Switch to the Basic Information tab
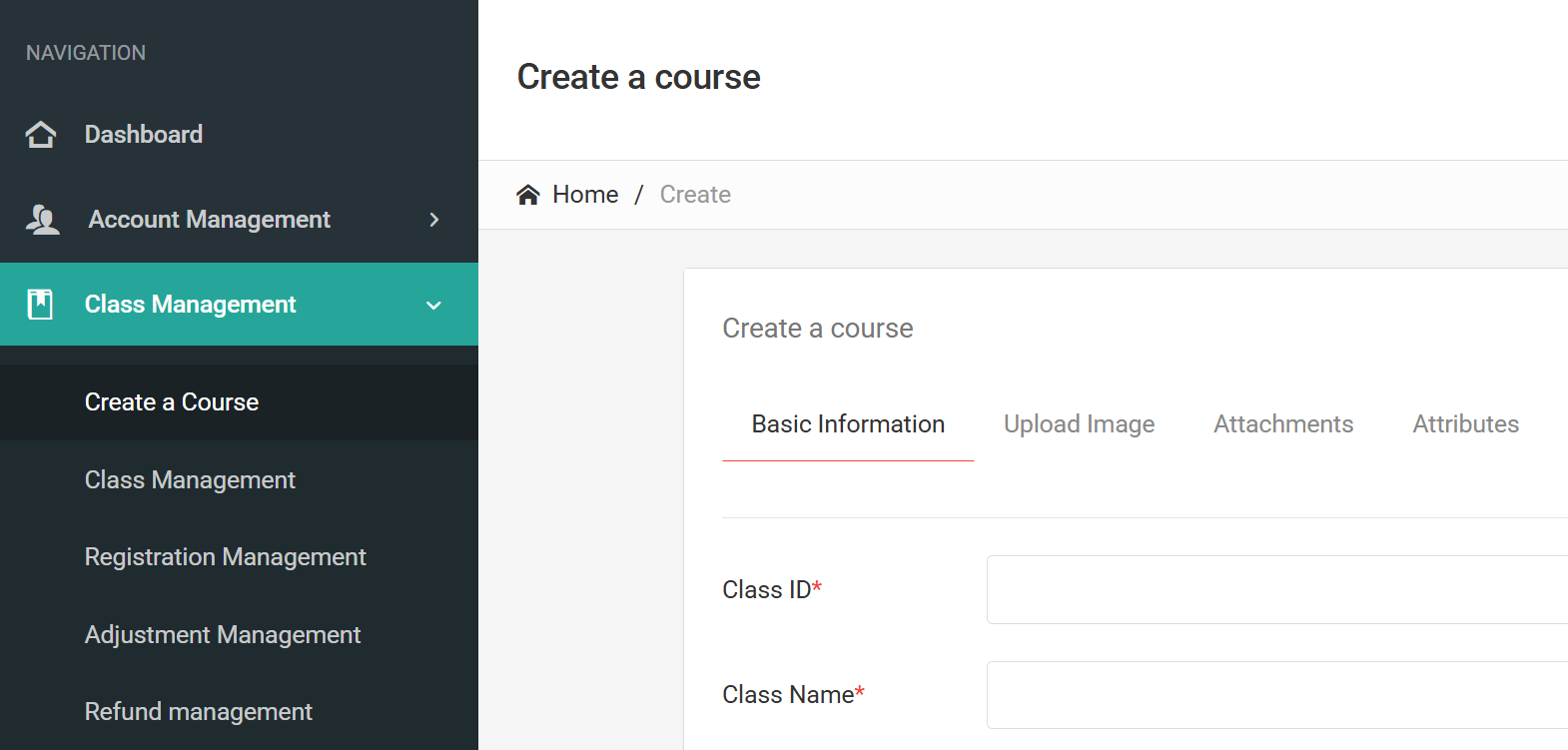The height and width of the screenshot is (750, 1568). click(848, 424)
